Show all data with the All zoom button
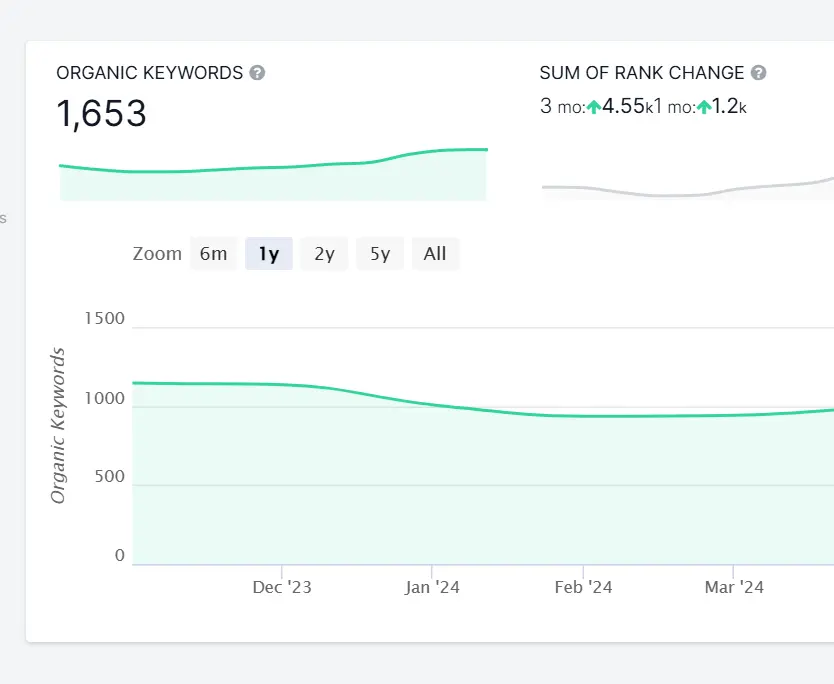Image resolution: width=834 pixels, height=684 pixels. tap(435, 254)
